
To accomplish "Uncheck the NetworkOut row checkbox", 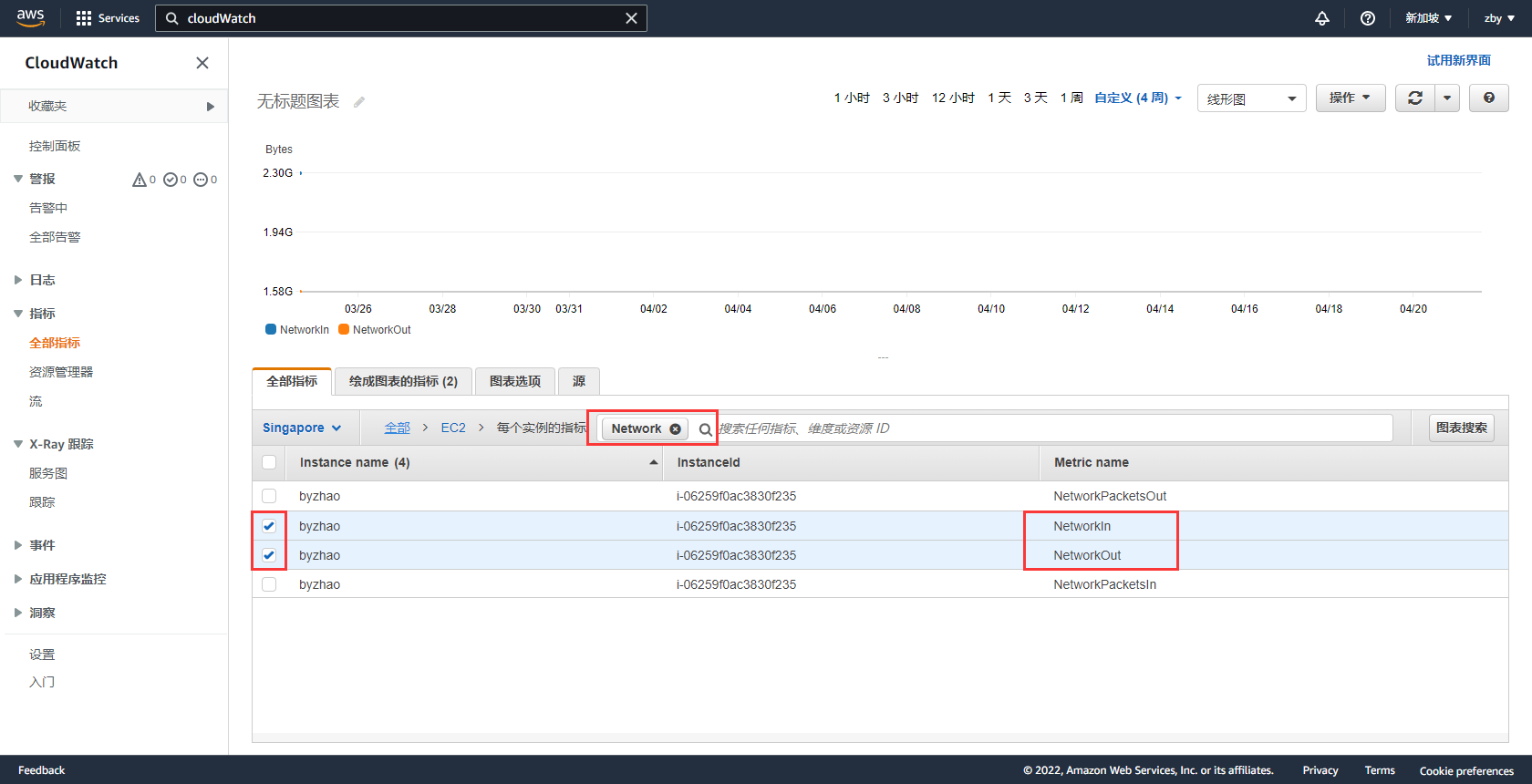I will 269,555.
